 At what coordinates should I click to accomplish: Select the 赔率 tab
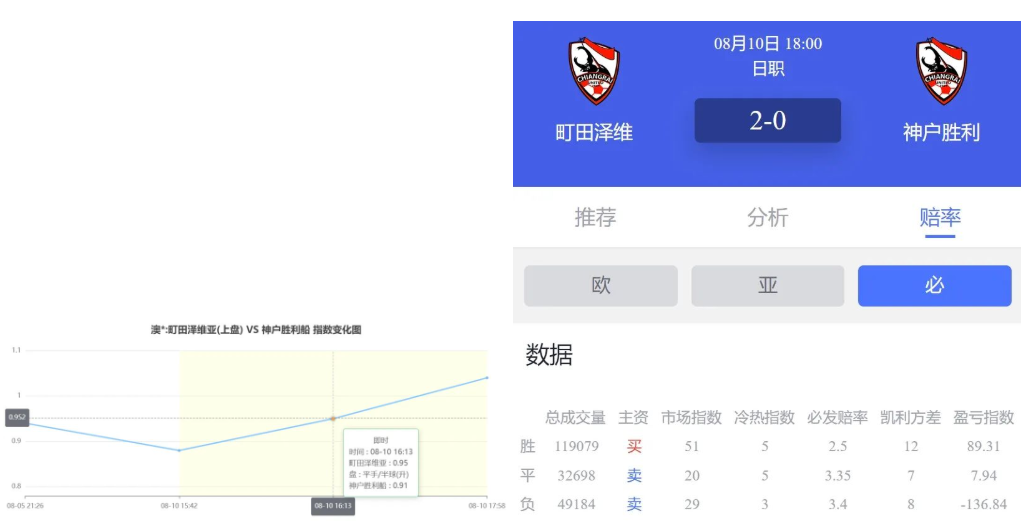point(939,217)
